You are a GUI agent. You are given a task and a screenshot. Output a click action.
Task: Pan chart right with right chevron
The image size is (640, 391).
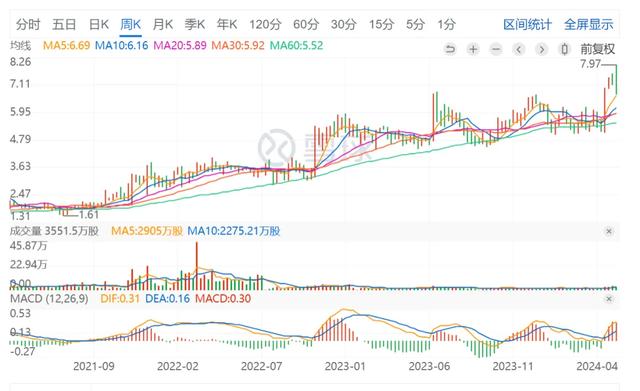[x=542, y=49]
